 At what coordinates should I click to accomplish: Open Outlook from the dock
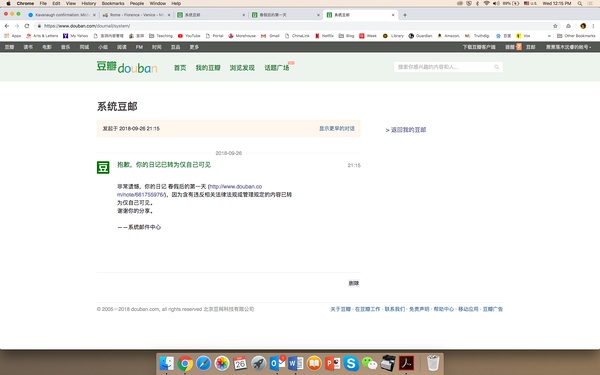(277, 363)
